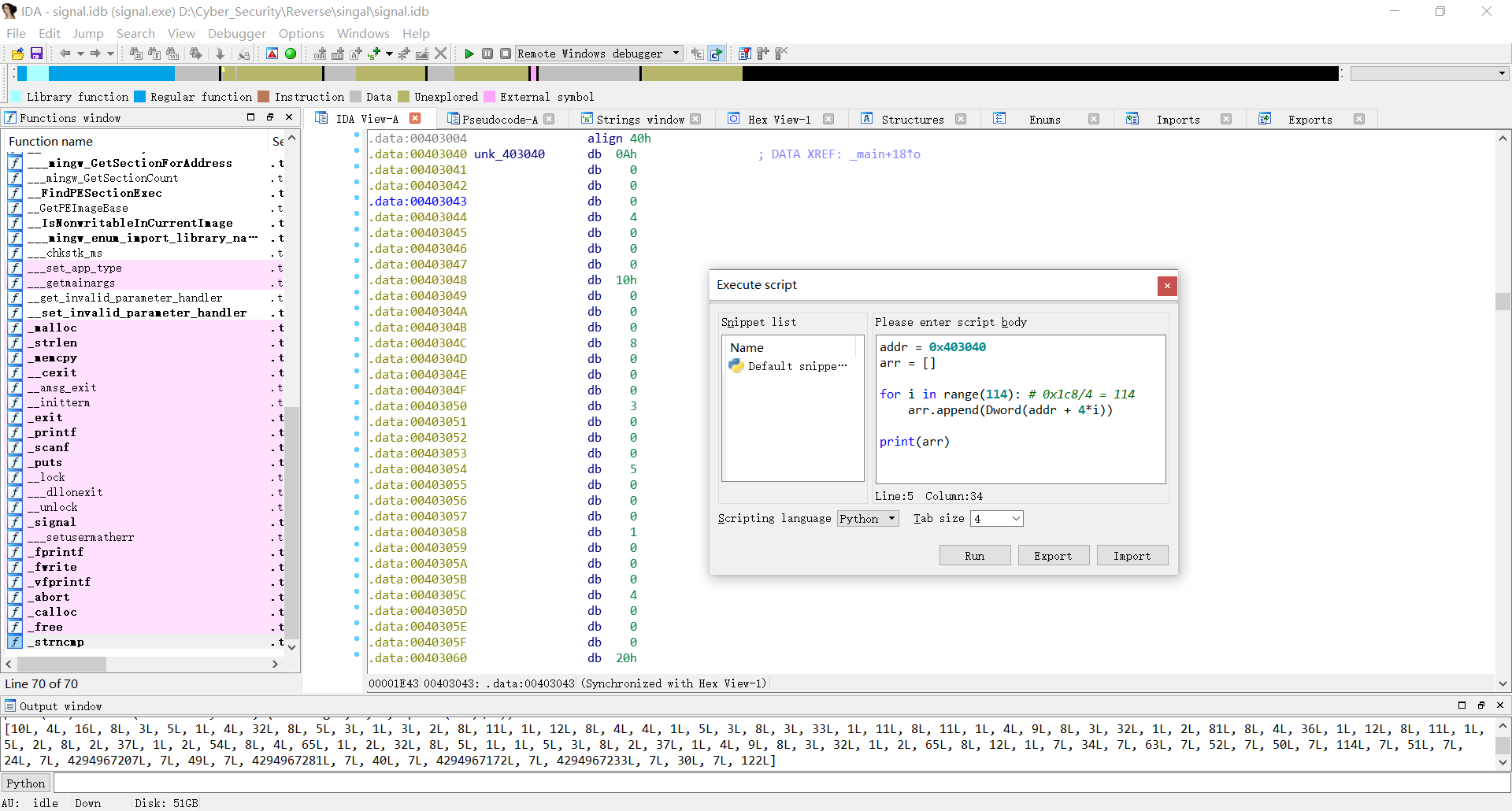Click the down-arrow jump toolbar icon
Viewport: 1512px width, 811px height.
220,54
